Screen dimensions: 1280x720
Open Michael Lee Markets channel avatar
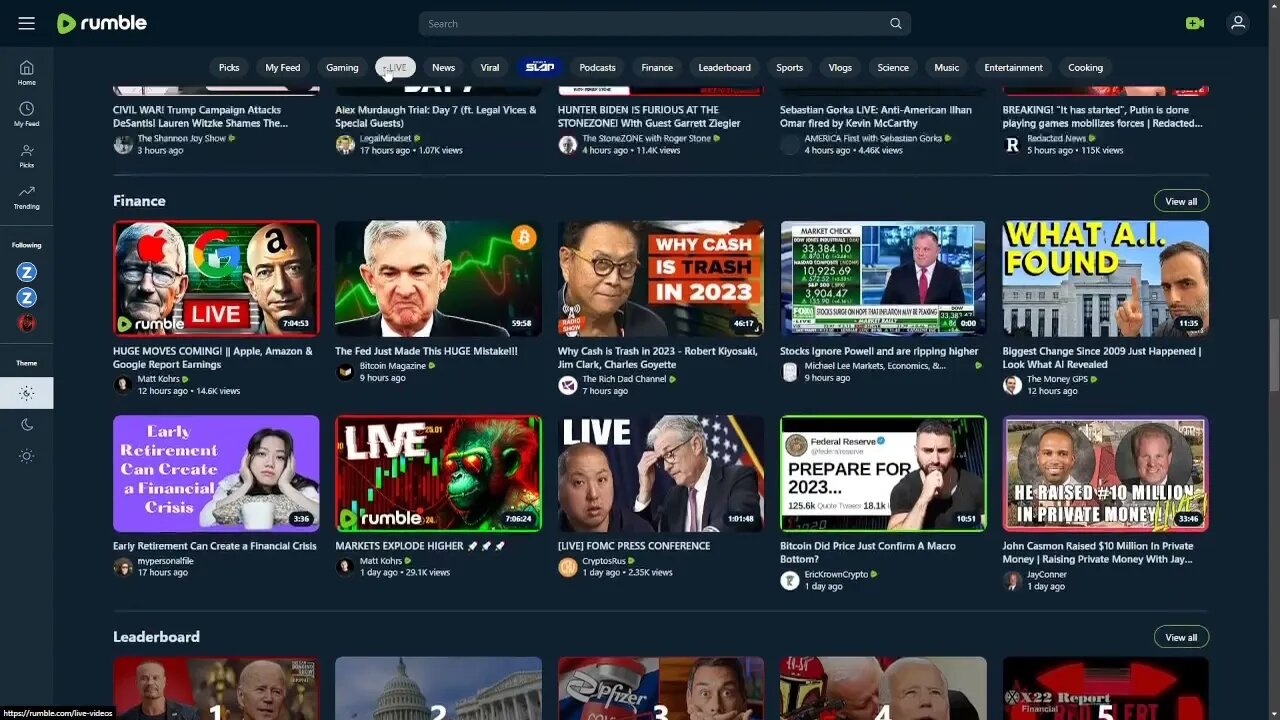(790, 372)
